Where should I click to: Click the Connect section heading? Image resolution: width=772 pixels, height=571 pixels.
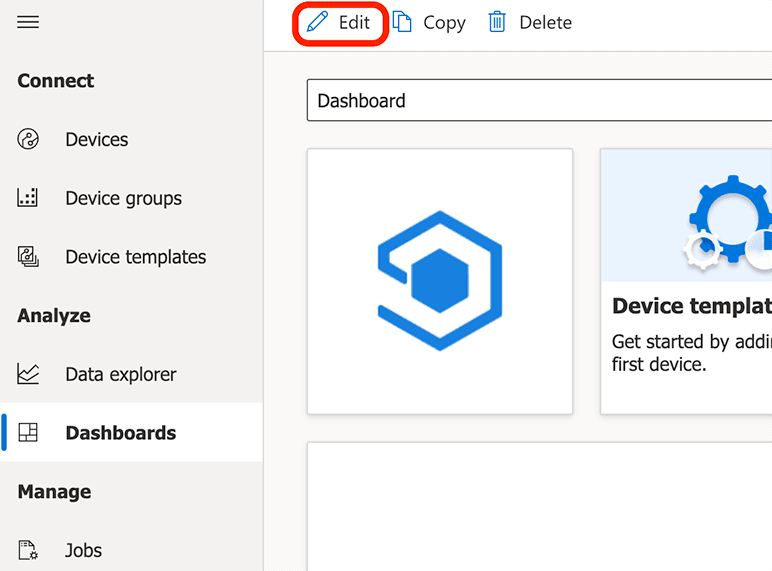(x=56, y=81)
